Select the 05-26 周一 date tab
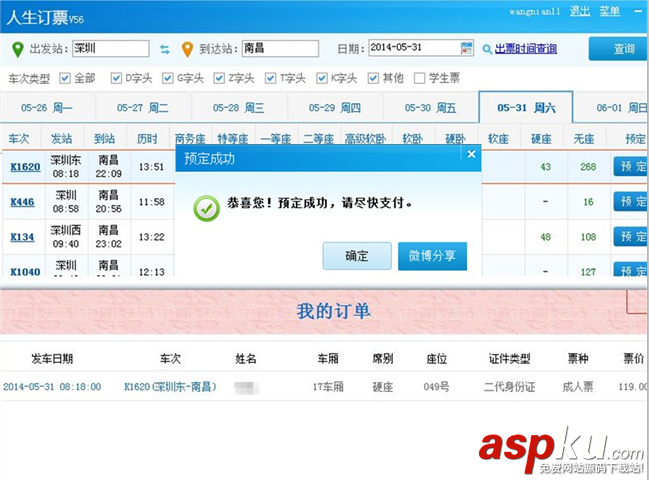 tap(48, 108)
